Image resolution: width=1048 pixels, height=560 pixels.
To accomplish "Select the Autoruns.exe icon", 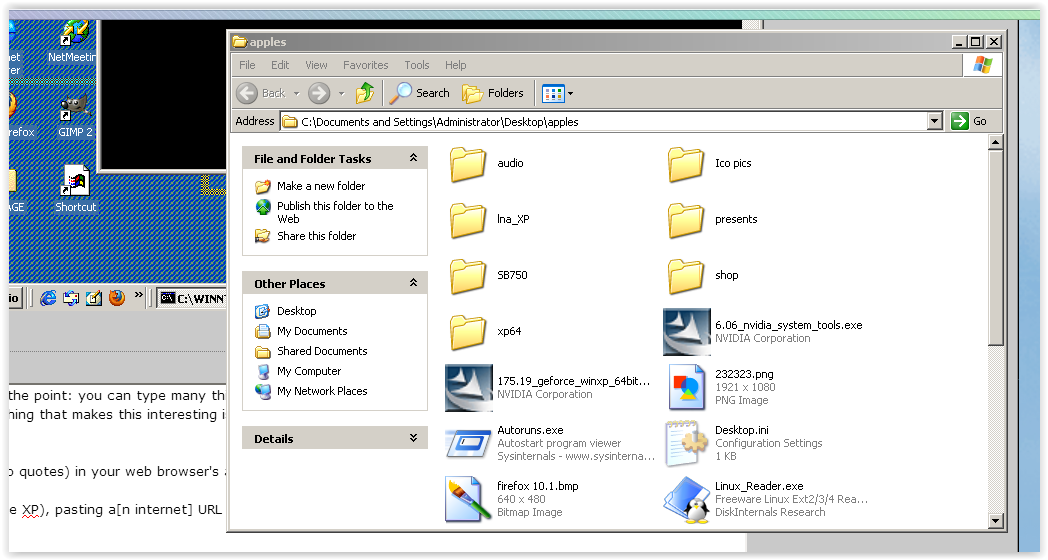I will point(469,443).
